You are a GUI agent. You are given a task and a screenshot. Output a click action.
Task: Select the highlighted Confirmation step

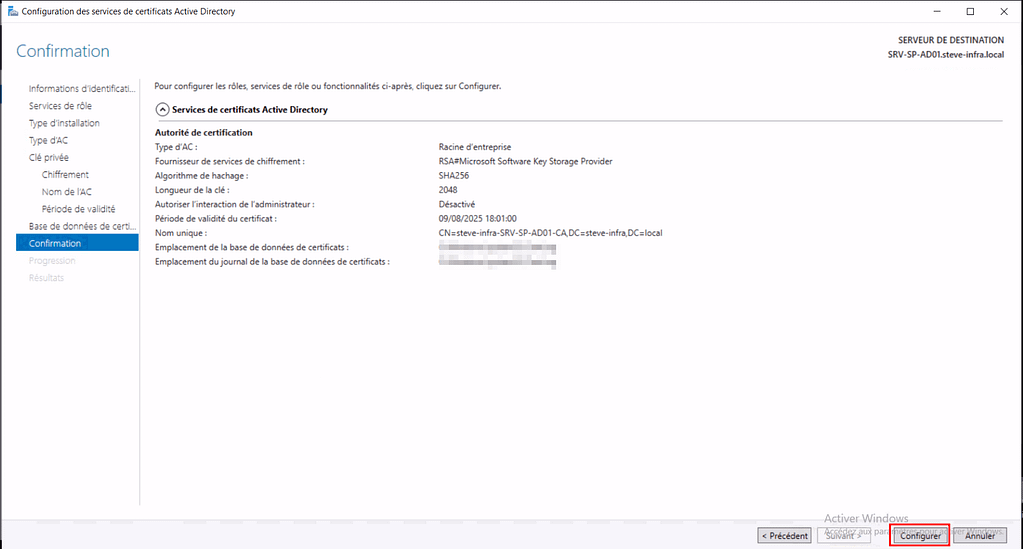click(55, 243)
